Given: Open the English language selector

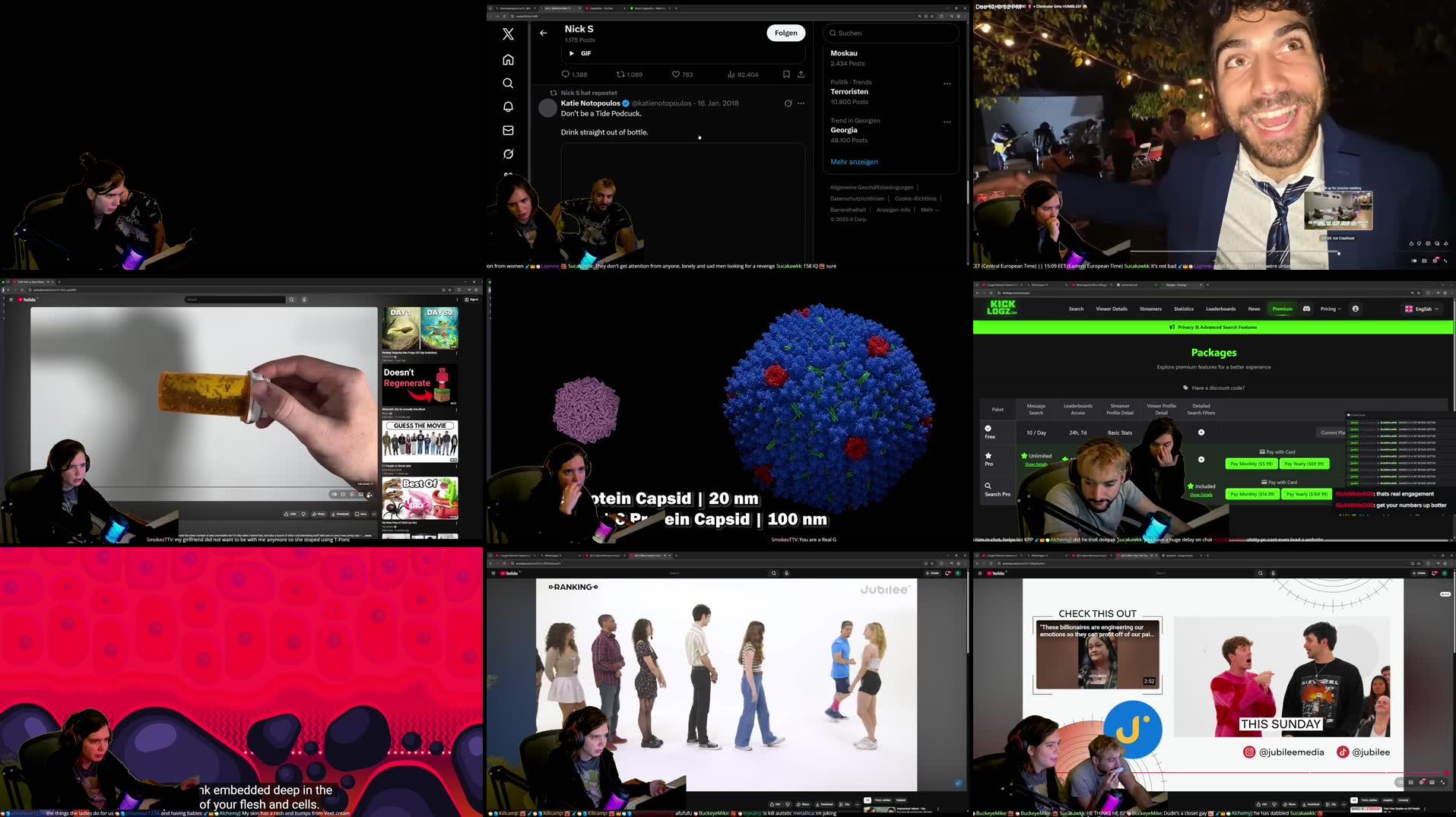Looking at the screenshot, I should tap(1422, 309).
